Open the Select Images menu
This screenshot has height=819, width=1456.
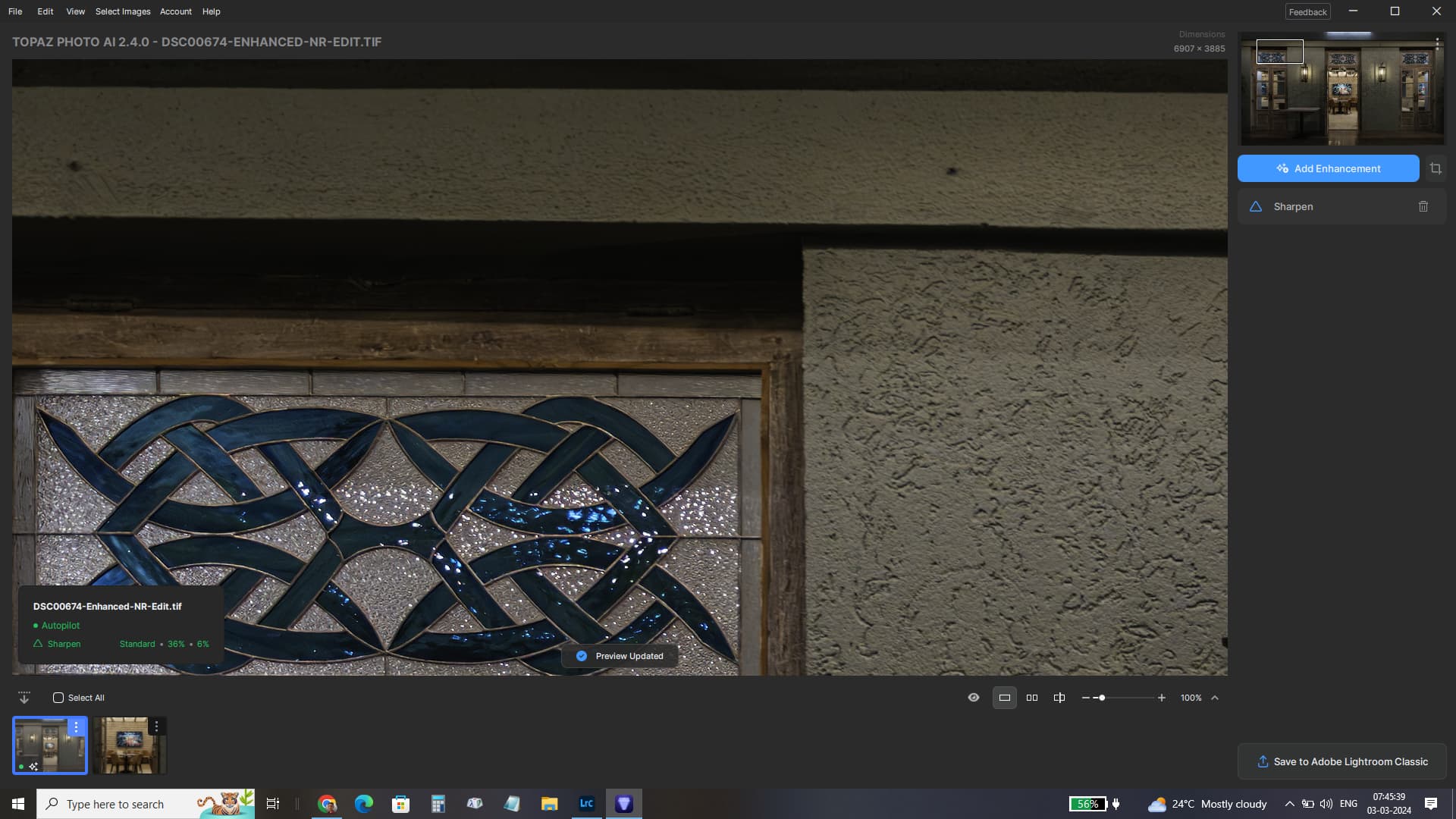(123, 11)
